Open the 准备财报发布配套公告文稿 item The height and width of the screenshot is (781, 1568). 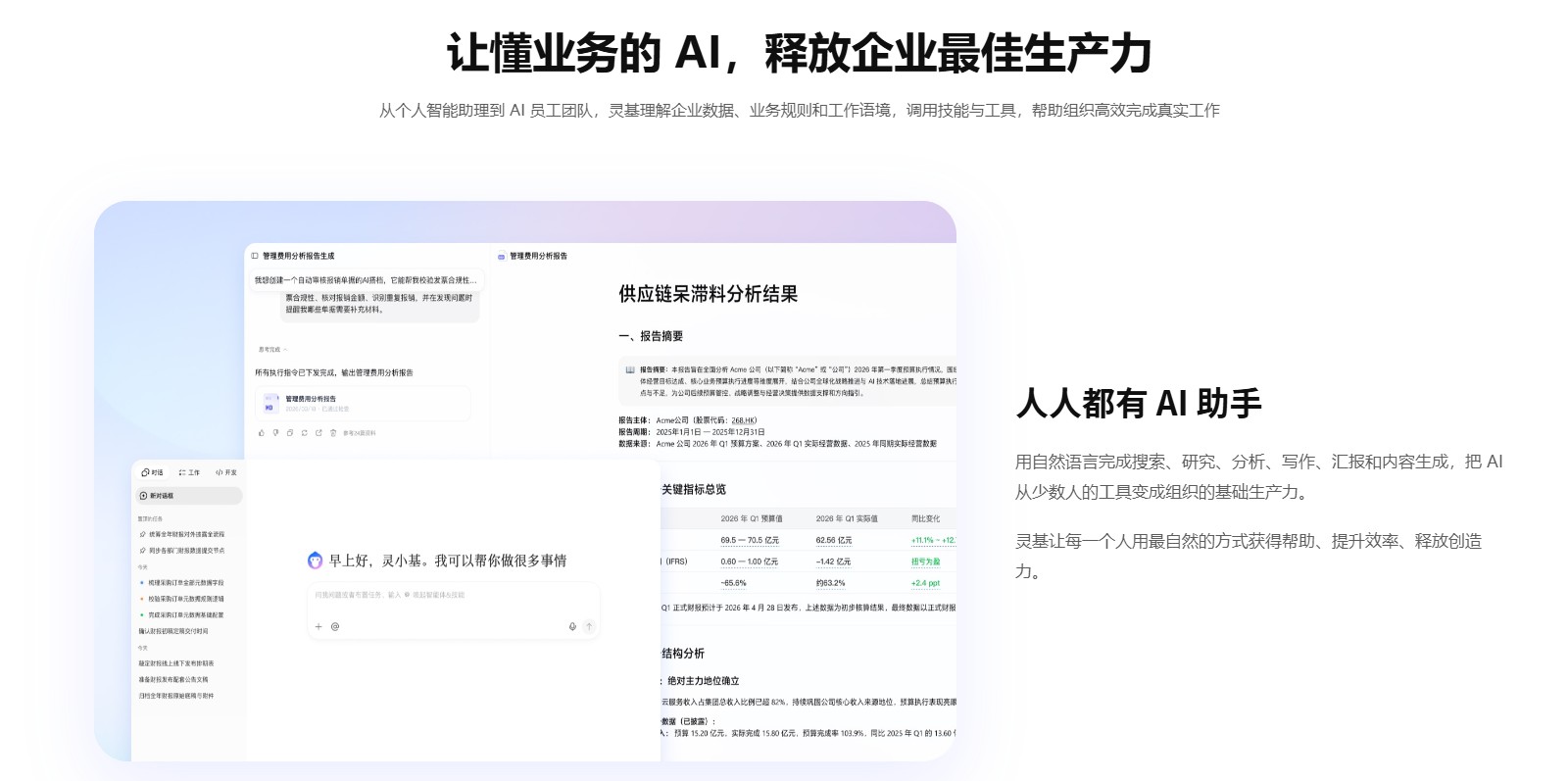(173, 679)
